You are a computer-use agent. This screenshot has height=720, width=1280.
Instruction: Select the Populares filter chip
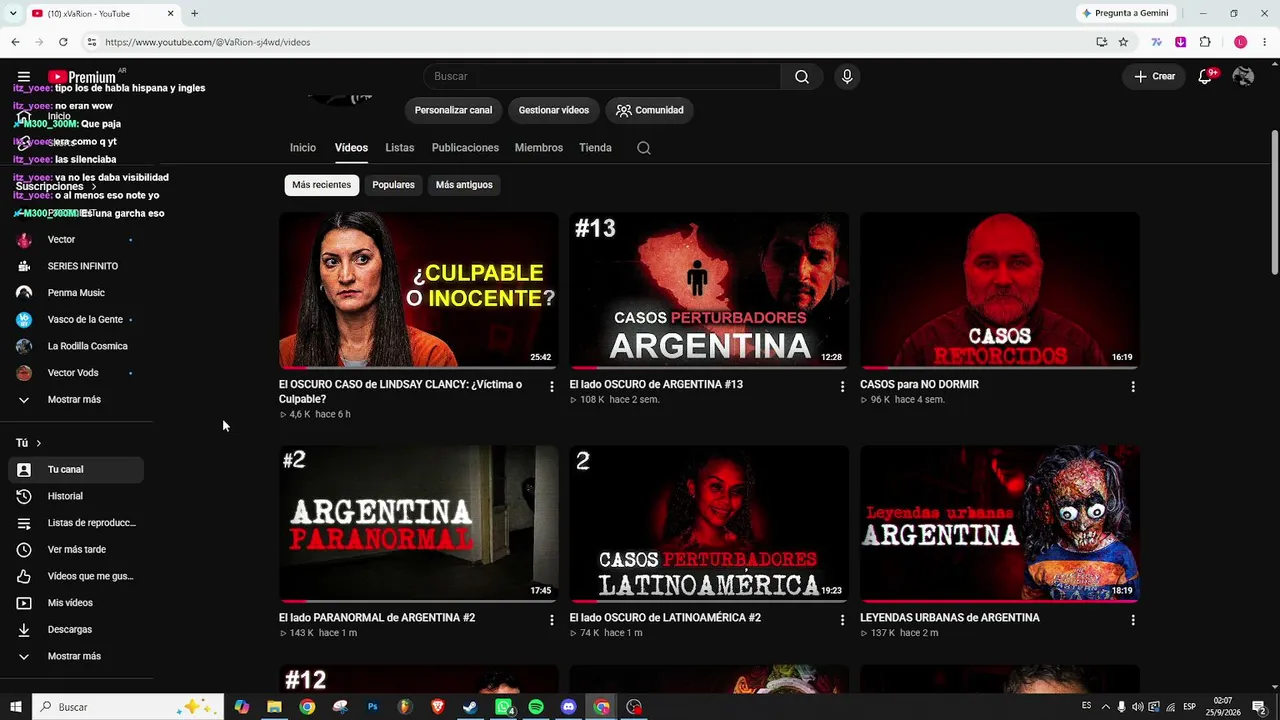tap(393, 185)
